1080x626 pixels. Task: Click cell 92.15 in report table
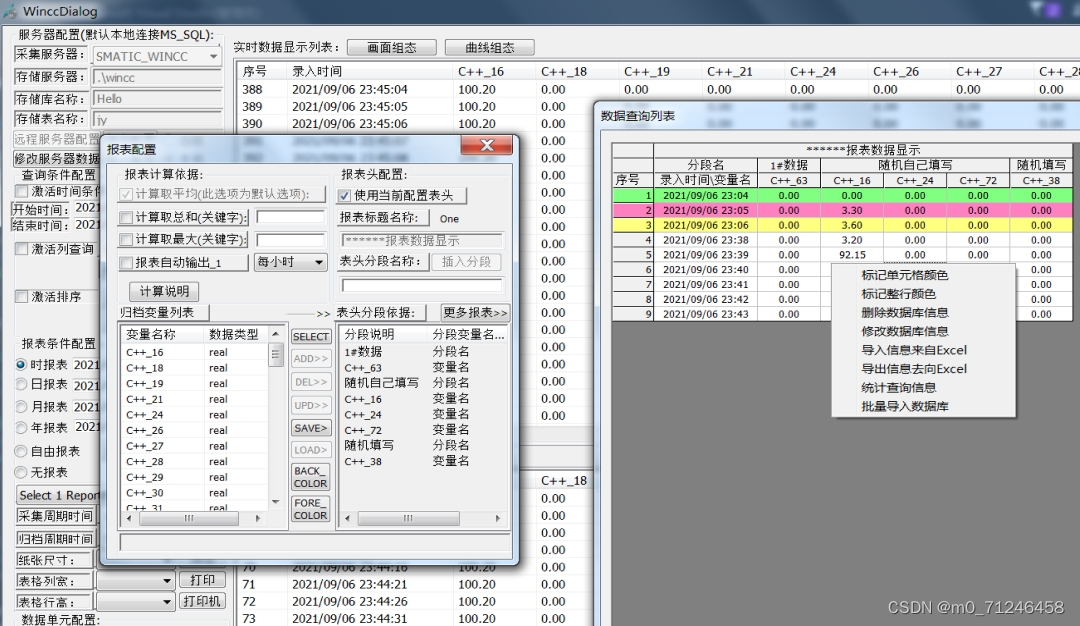point(852,255)
